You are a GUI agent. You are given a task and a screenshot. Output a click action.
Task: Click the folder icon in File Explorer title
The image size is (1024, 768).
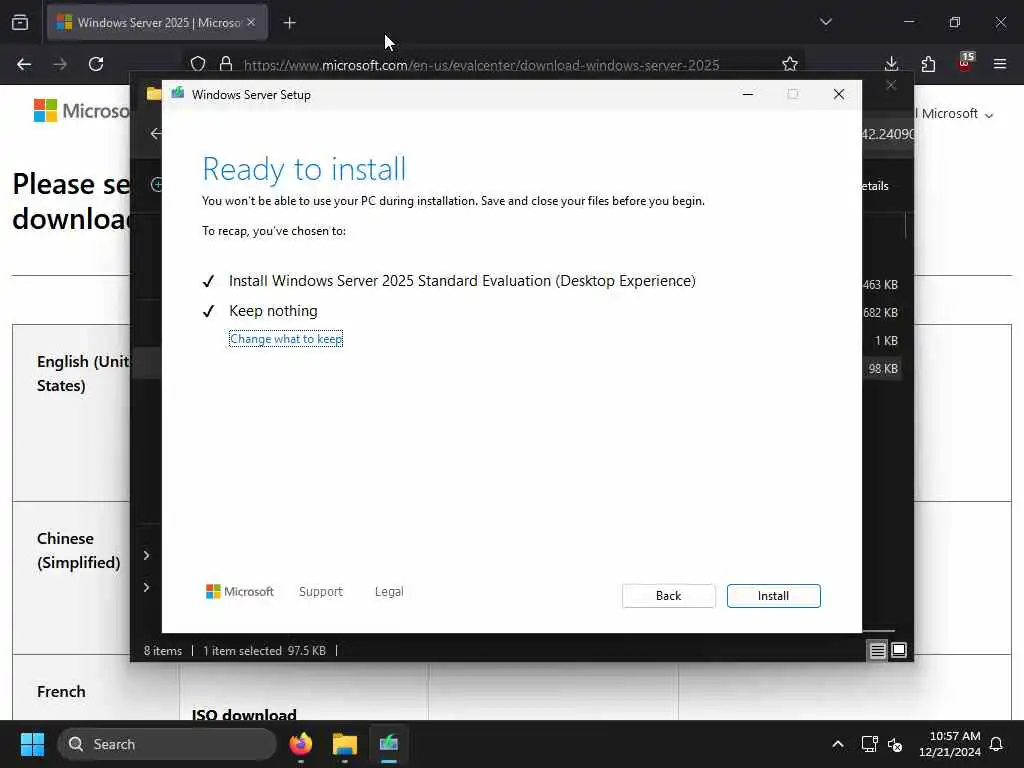[153, 93]
